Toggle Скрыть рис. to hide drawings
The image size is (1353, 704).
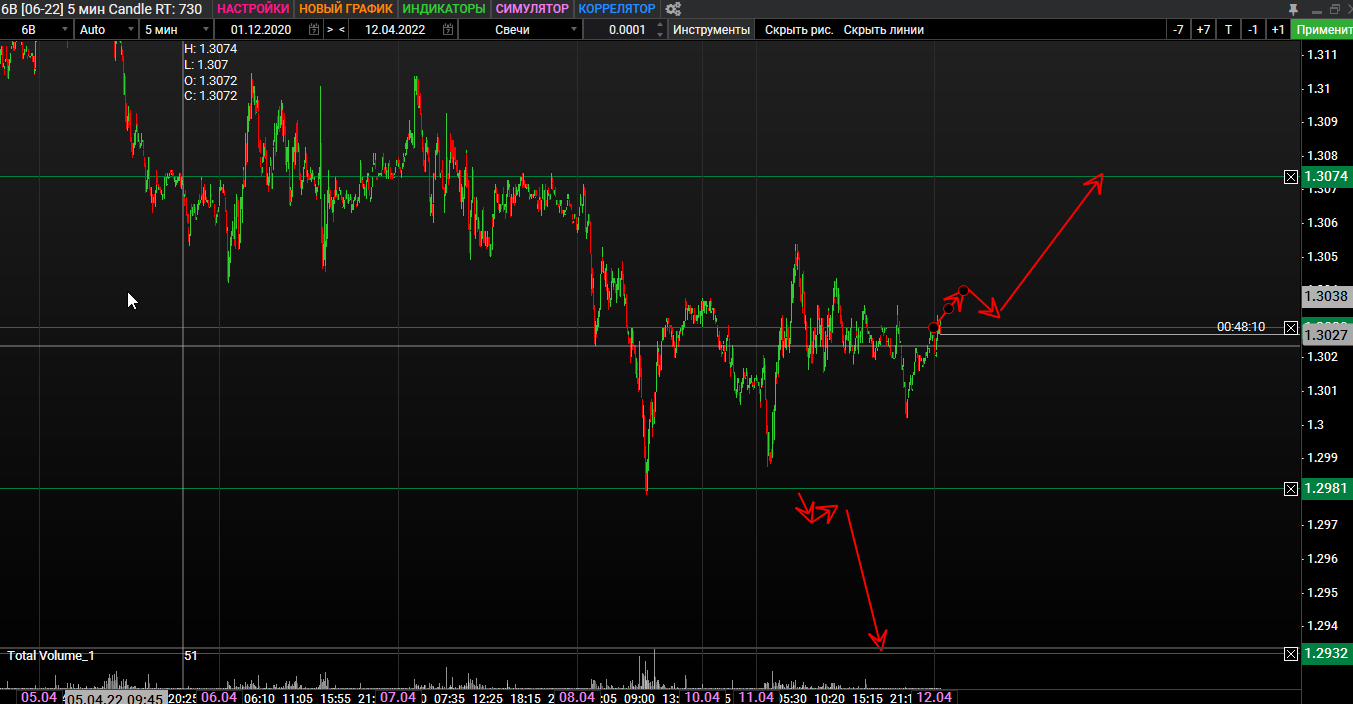tap(799, 30)
